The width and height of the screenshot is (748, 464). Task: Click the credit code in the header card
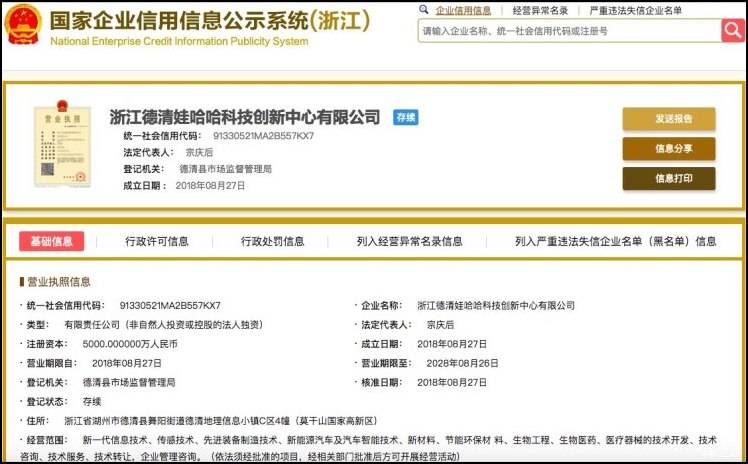coord(263,136)
